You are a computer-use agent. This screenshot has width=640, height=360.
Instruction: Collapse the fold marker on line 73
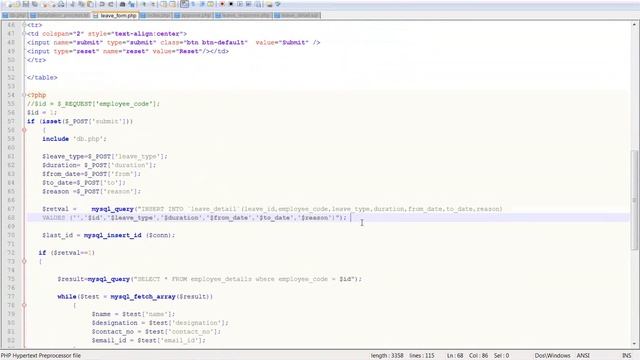pos(24,261)
